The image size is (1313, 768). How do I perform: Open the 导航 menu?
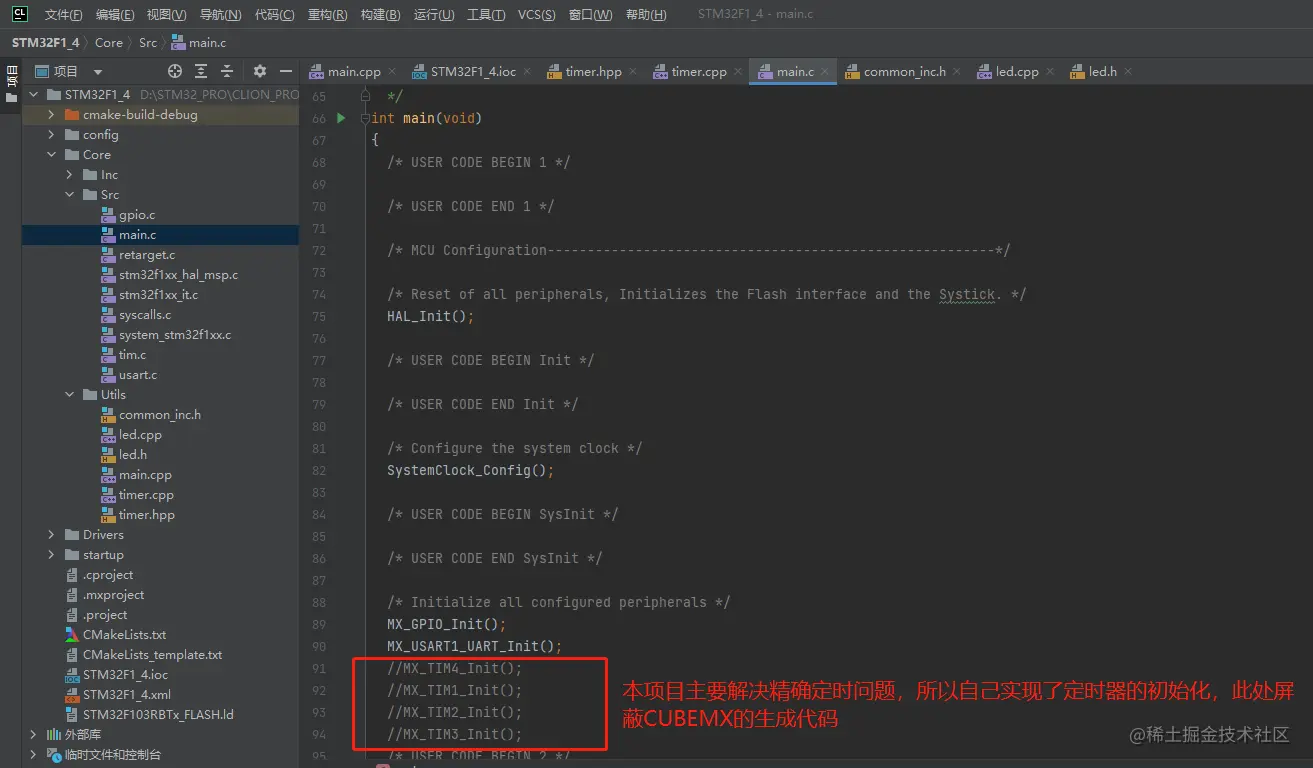pyautogui.click(x=220, y=15)
